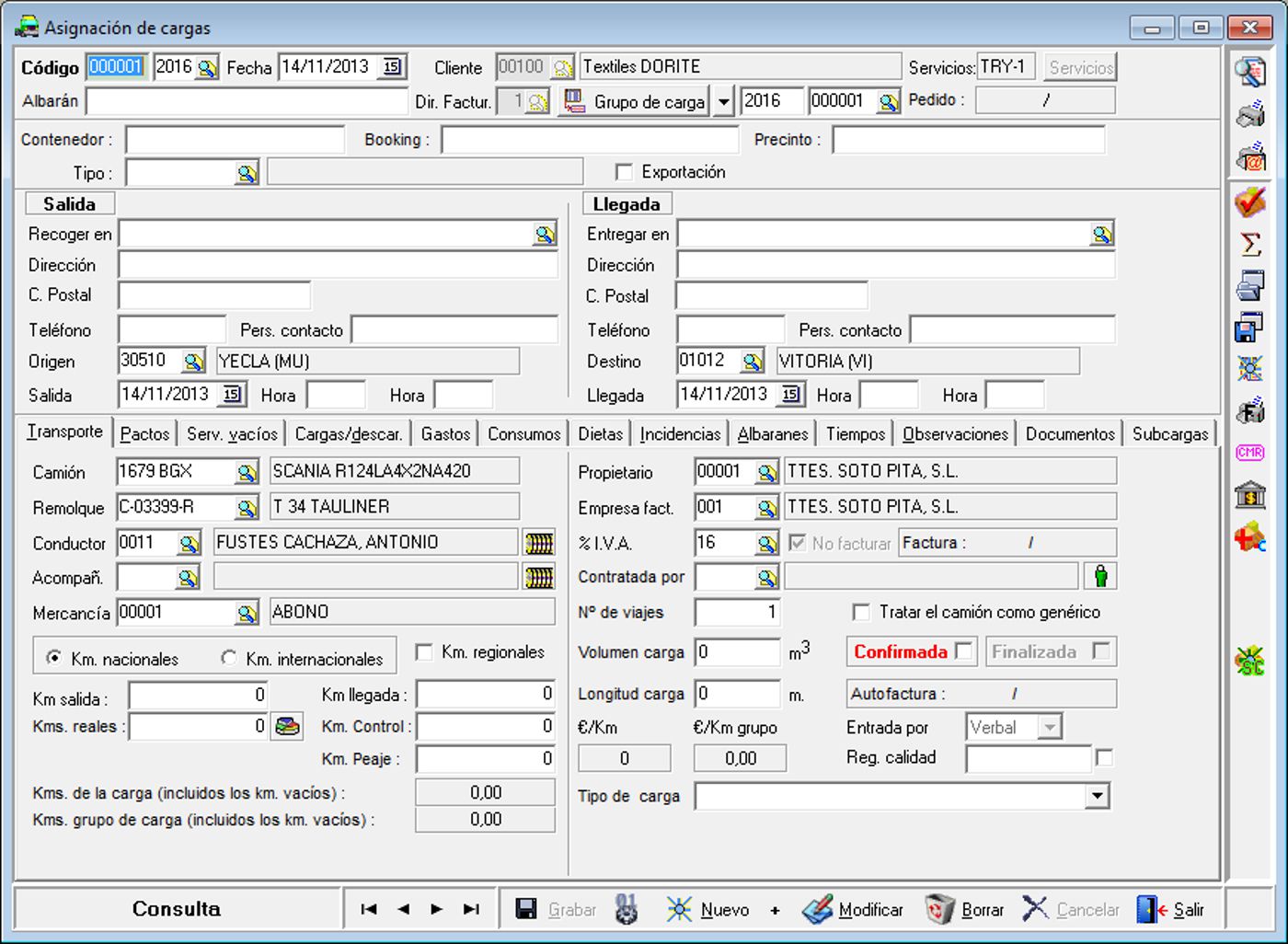Screen dimensions: 1288x944
Task: Click the CMR document icon
Action: pos(1250,453)
